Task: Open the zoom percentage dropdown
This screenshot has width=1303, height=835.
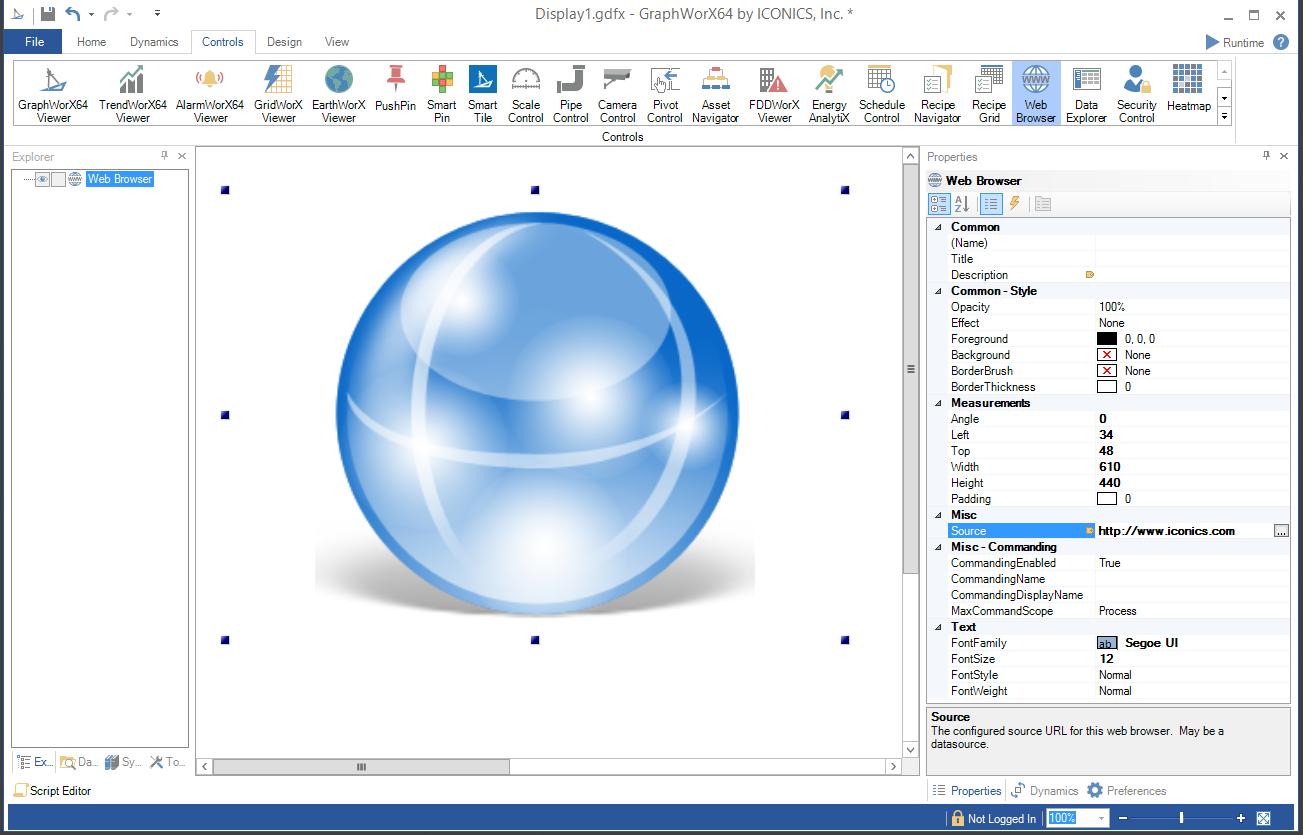Action: point(1102,818)
